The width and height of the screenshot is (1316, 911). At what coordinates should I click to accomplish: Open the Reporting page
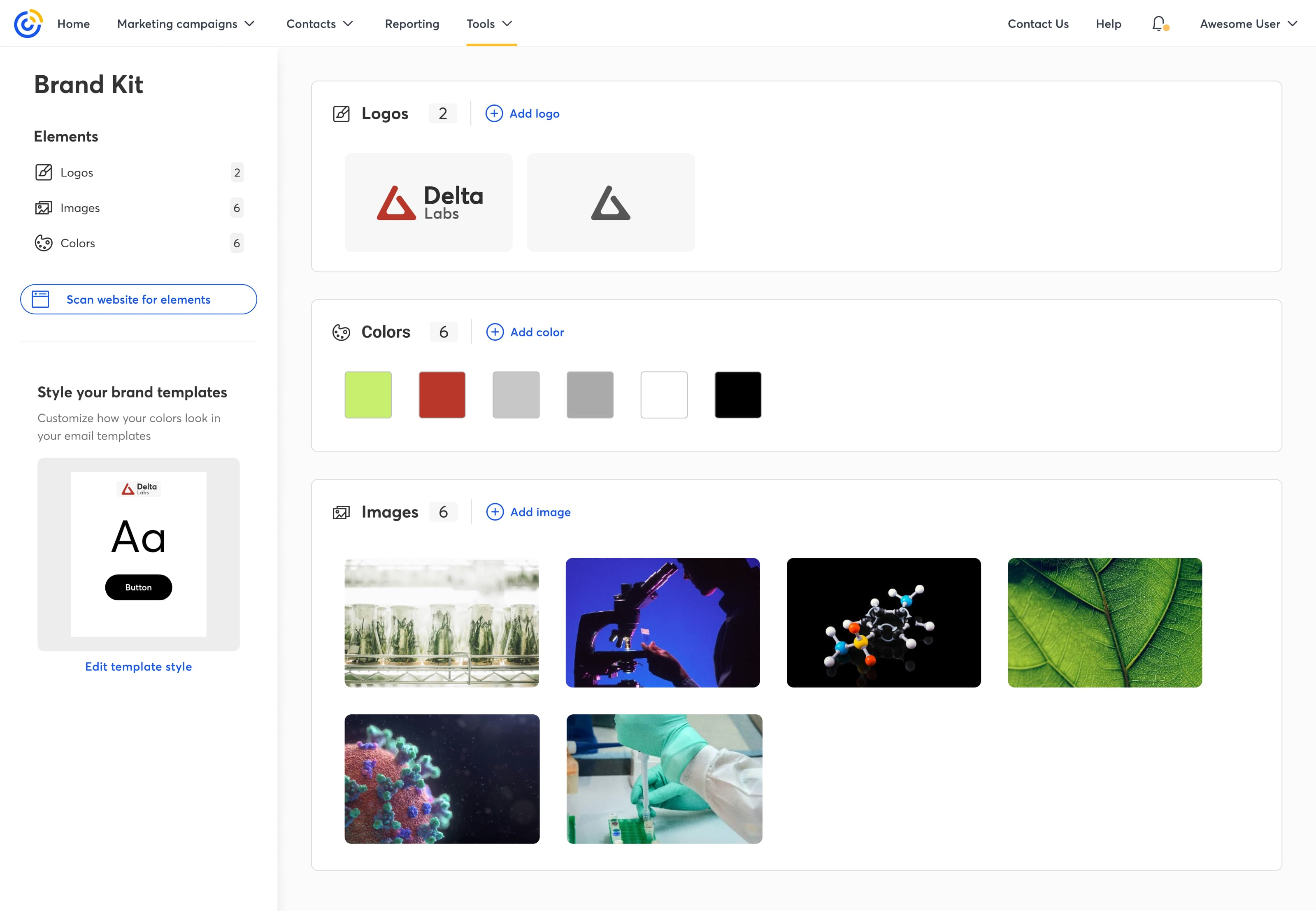(412, 23)
